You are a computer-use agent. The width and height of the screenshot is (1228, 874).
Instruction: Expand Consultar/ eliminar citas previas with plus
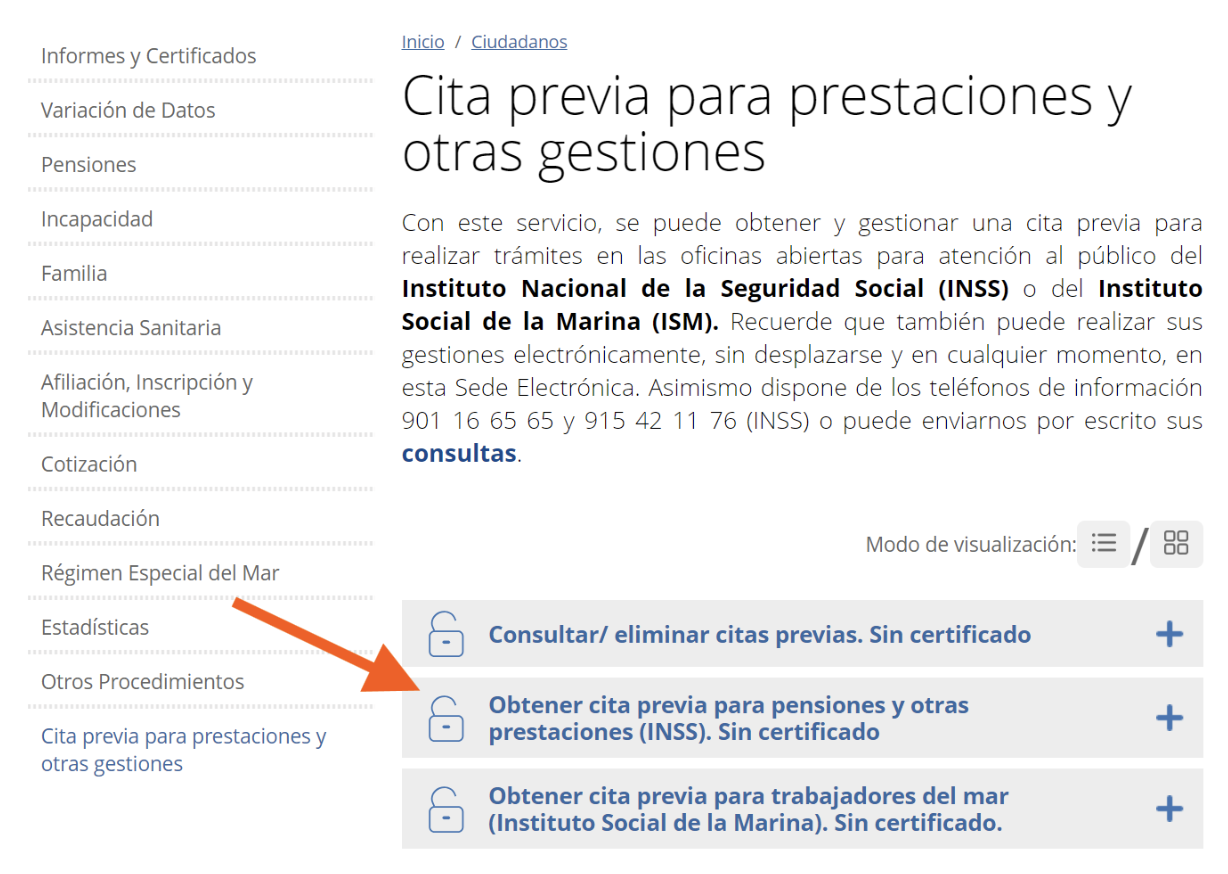[x=1169, y=634]
